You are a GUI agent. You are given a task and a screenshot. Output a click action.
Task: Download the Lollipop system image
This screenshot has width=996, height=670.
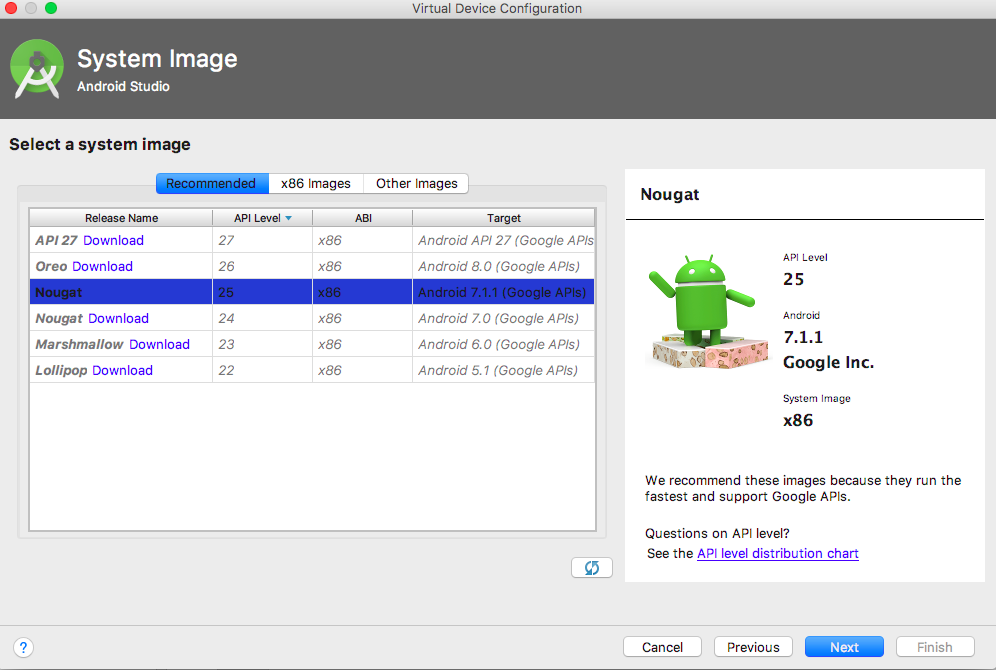coord(122,370)
